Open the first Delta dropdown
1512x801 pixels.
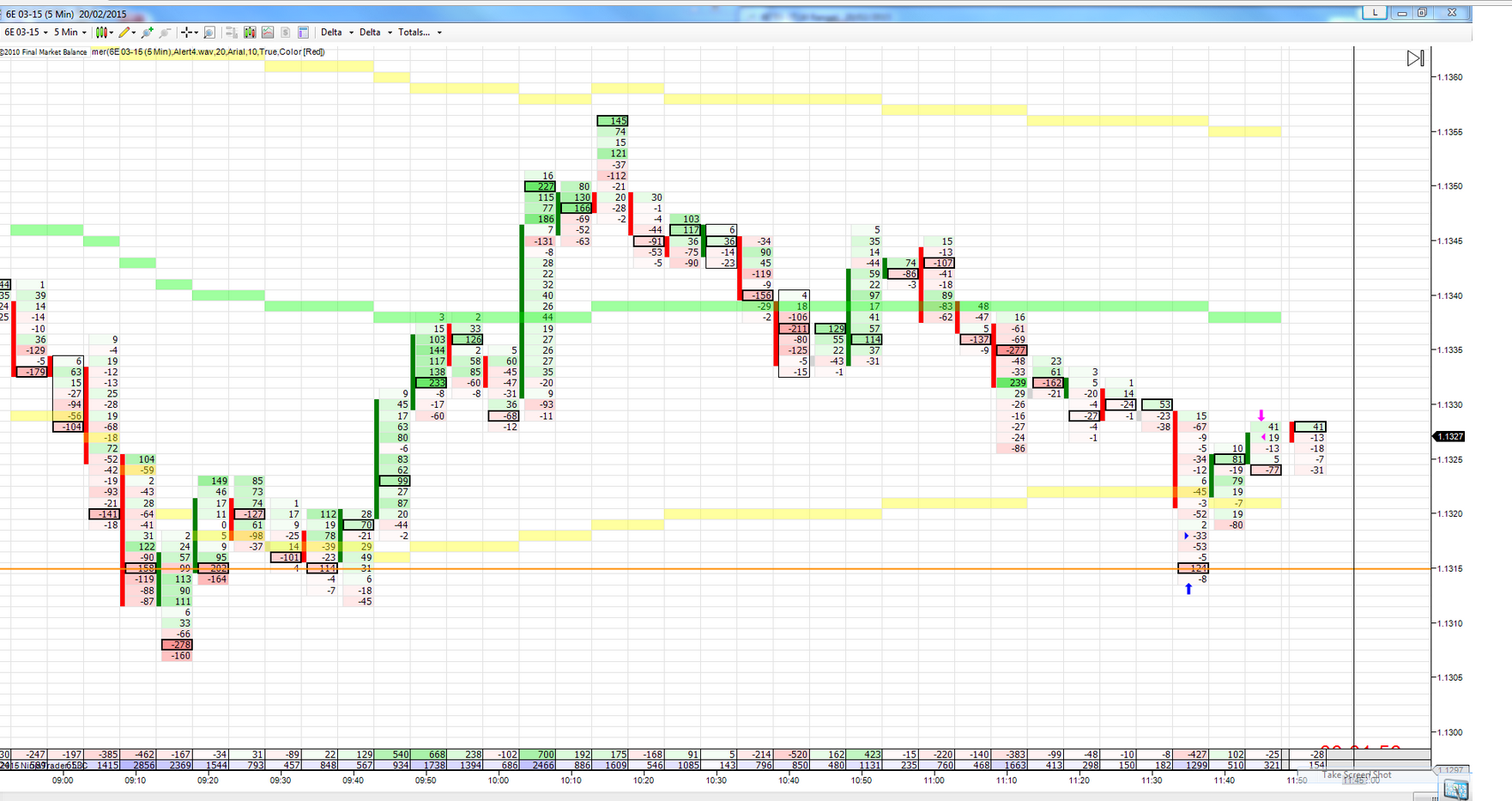click(337, 33)
